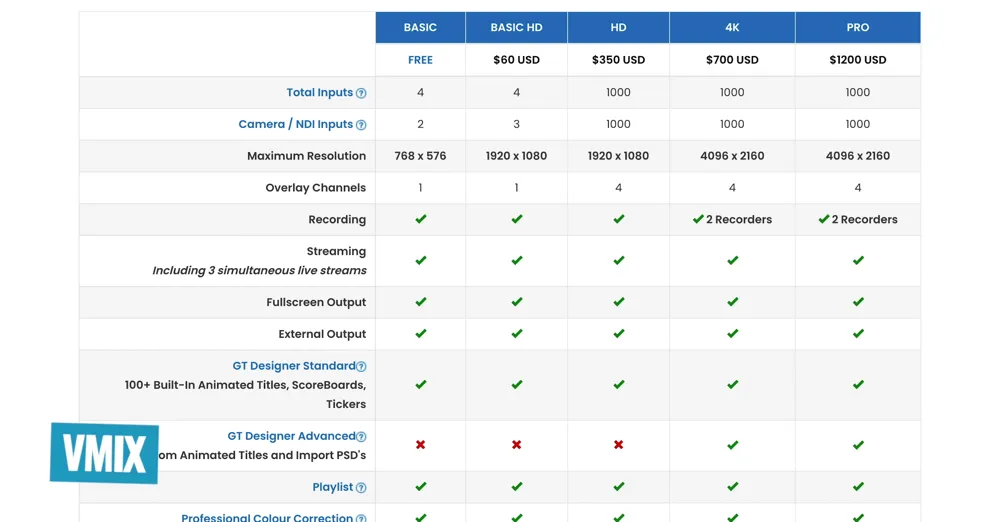Select the 4K column header
This screenshot has width=1000, height=522.
click(x=732, y=27)
